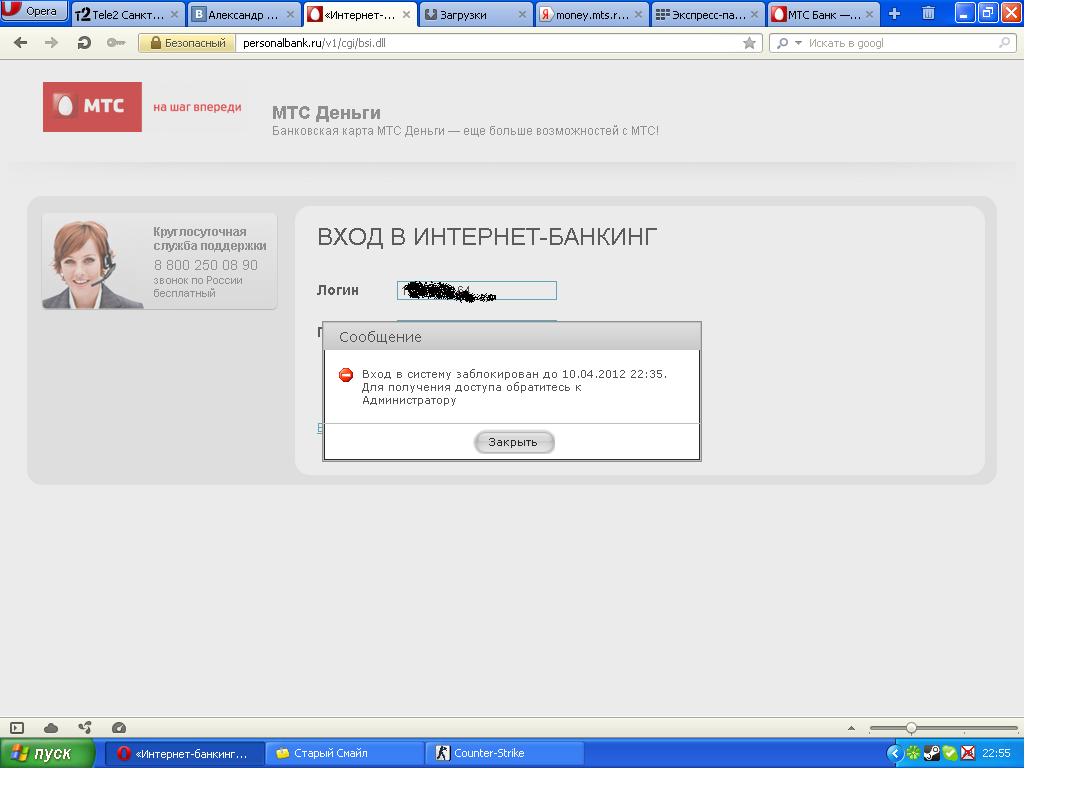
Task: Click the search magnifier button at field end
Action: coord(1004,43)
